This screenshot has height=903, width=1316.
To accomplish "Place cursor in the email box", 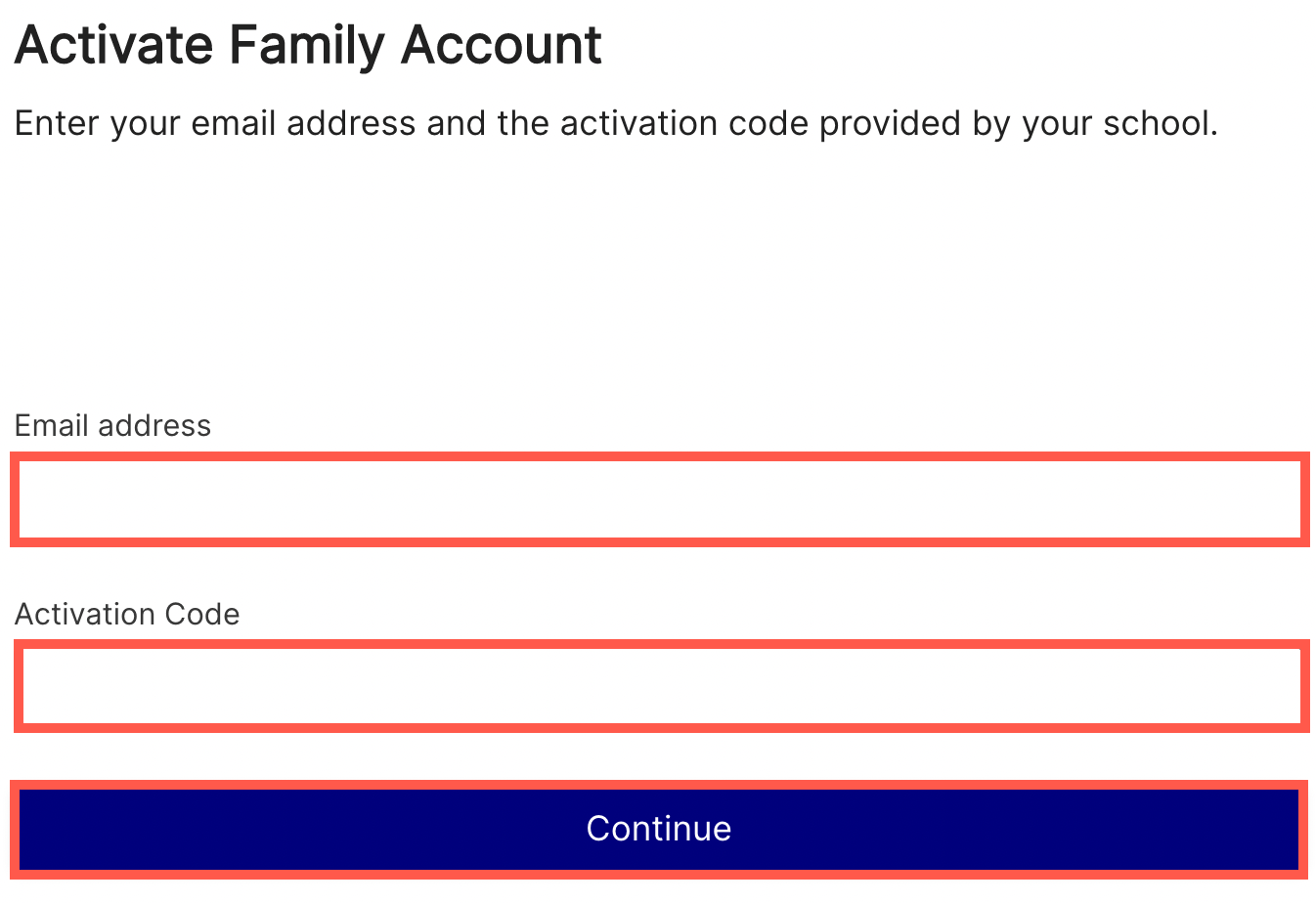I will 660,499.
